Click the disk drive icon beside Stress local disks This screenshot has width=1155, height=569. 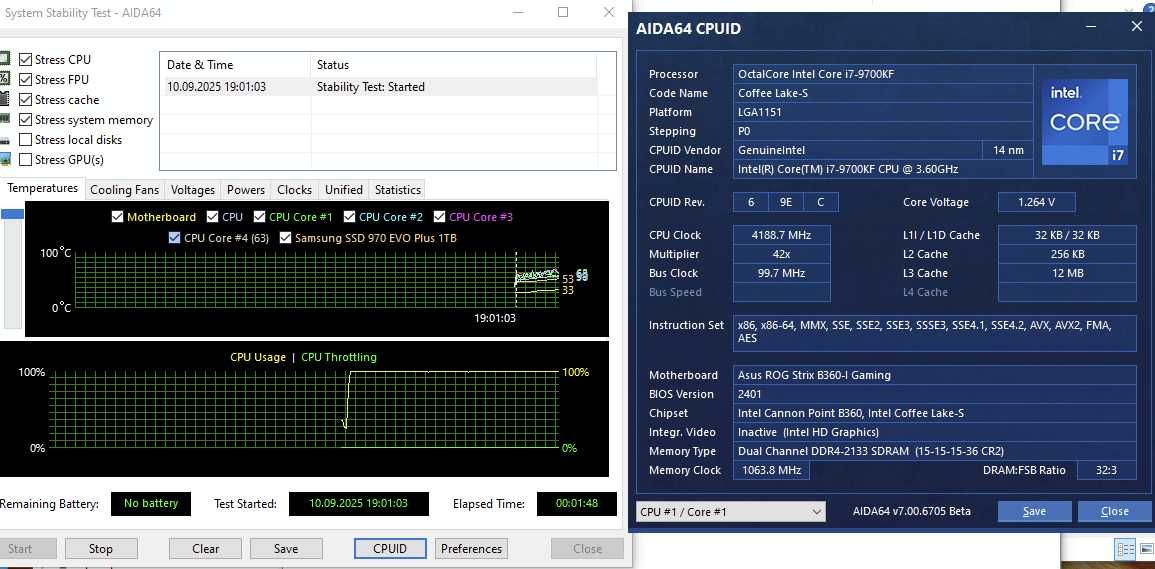[4, 139]
